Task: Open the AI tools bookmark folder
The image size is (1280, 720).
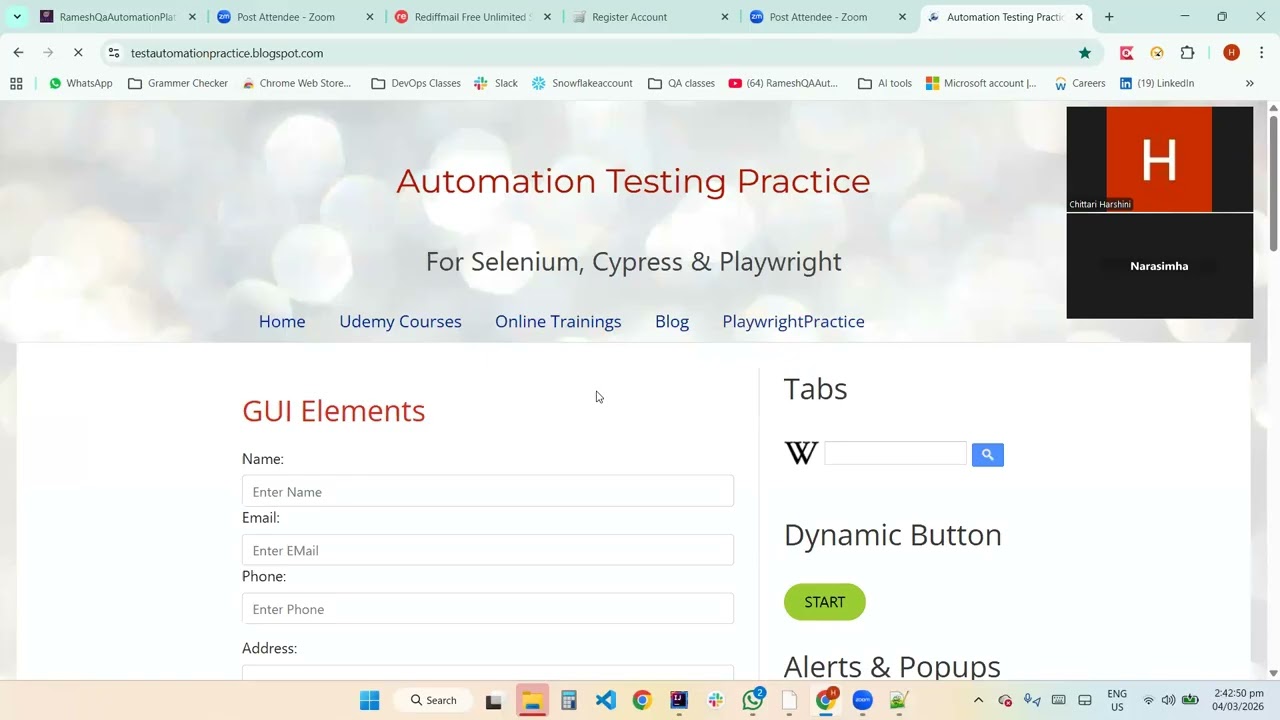Action: point(885,83)
